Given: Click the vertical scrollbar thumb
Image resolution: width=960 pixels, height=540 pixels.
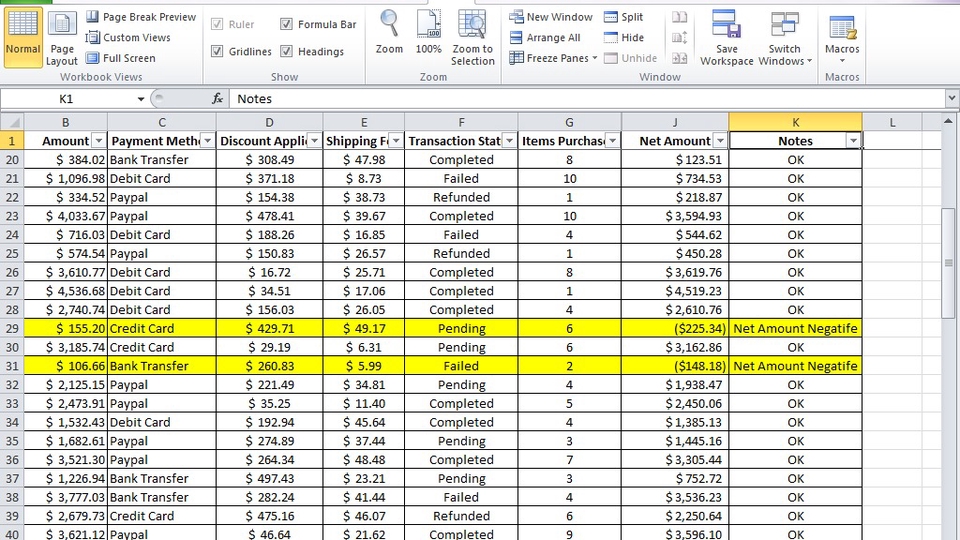Looking at the screenshot, I should coord(948,263).
